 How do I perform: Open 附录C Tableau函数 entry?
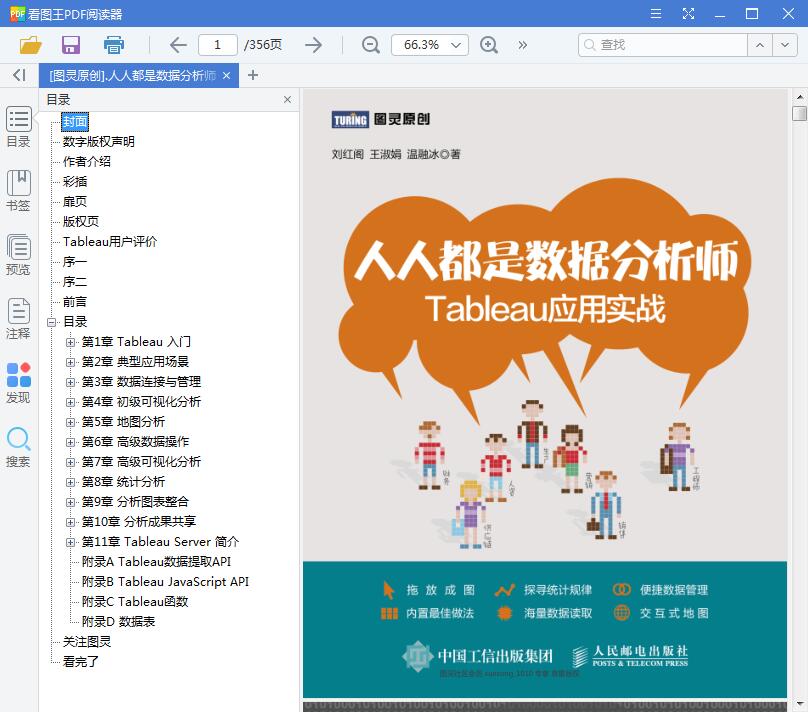tap(135, 602)
